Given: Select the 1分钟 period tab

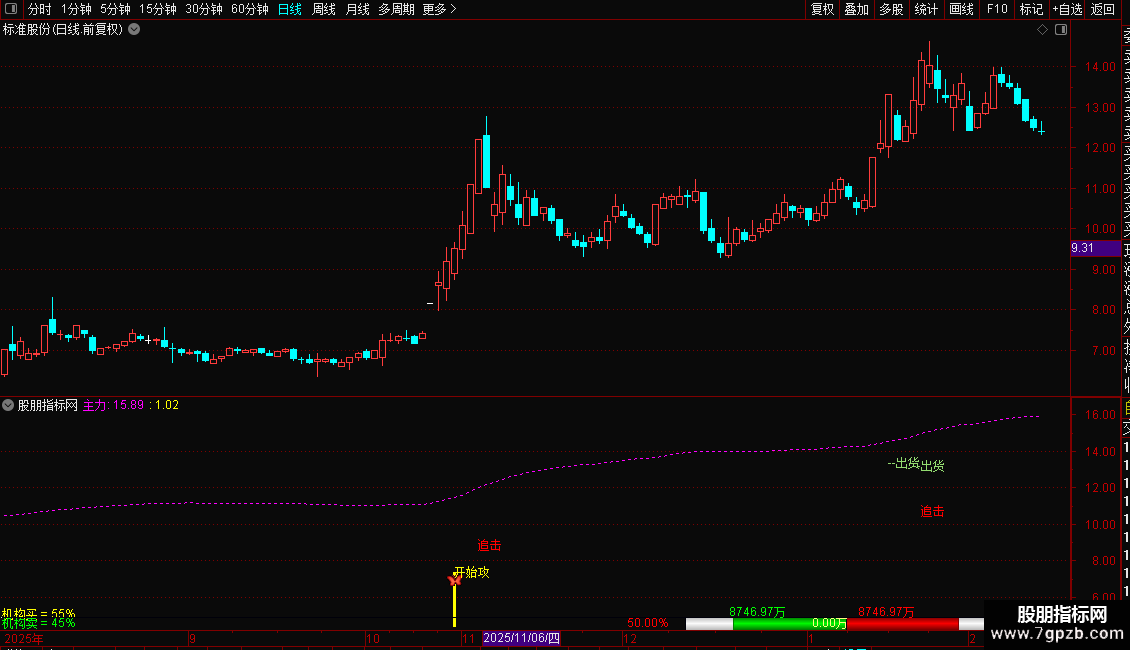Looking at the screenshot, I should (76, 9).
